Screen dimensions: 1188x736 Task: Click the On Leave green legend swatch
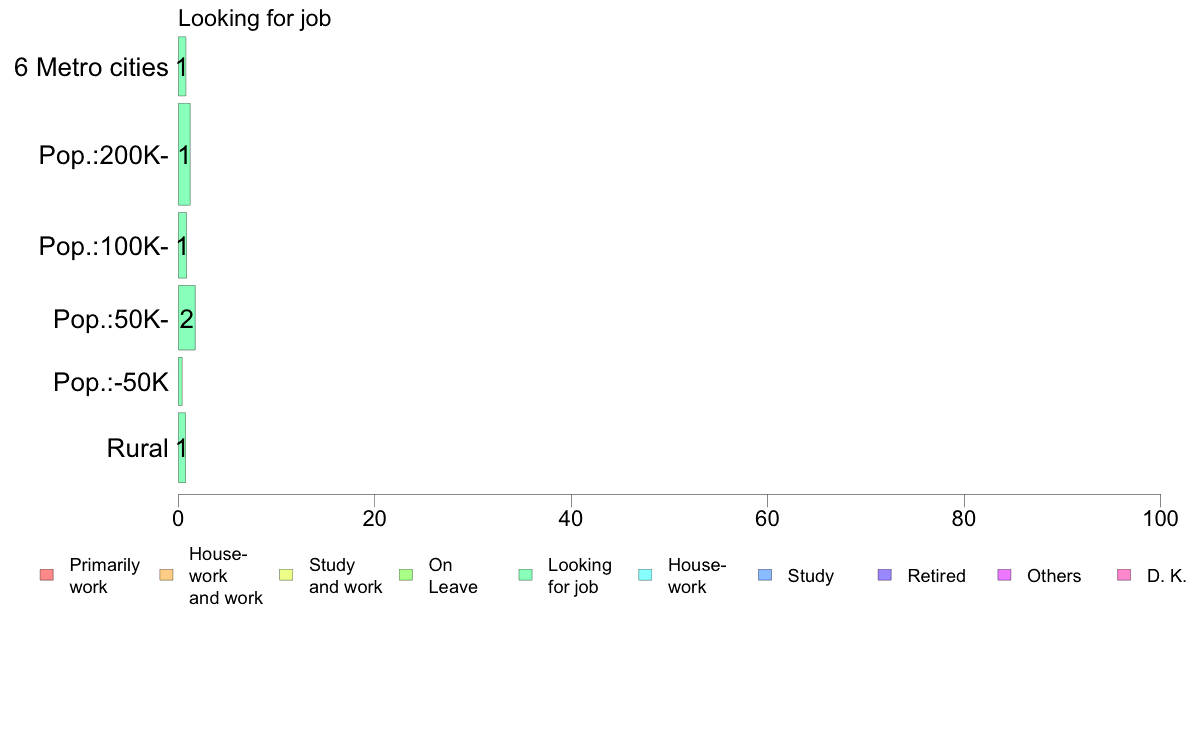pos(406,575)
